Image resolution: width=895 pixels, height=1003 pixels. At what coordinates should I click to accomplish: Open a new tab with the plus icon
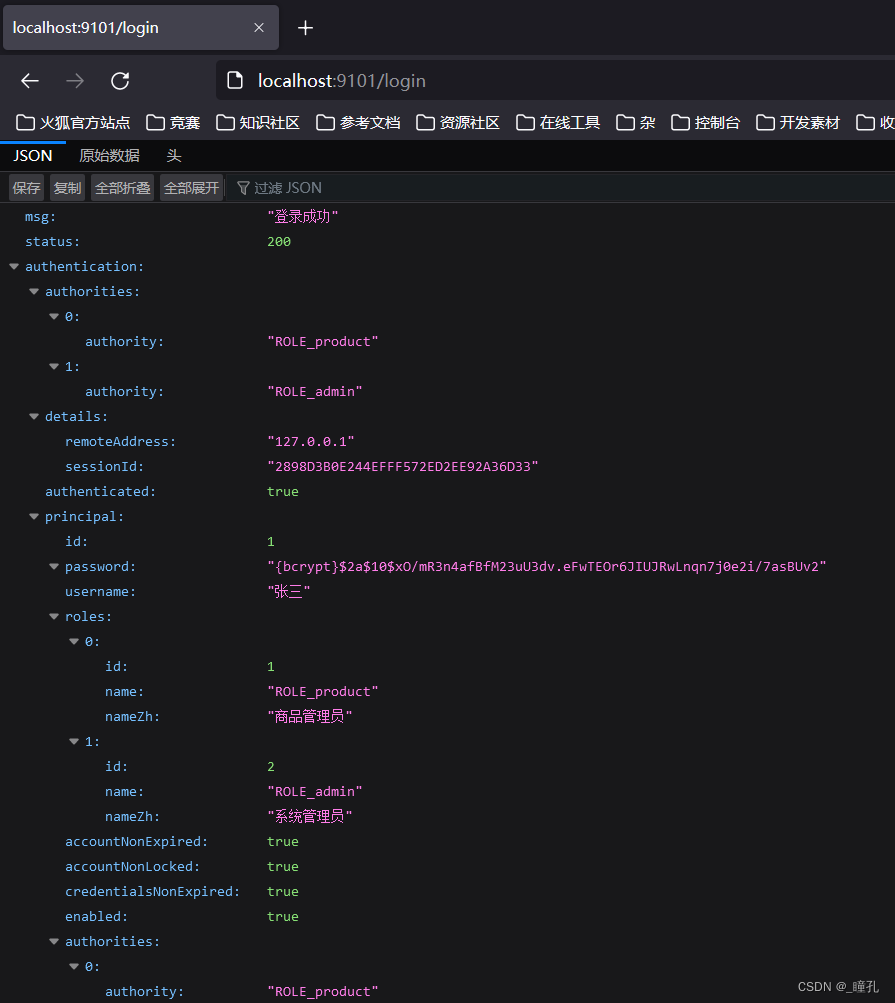coord(305,28)
